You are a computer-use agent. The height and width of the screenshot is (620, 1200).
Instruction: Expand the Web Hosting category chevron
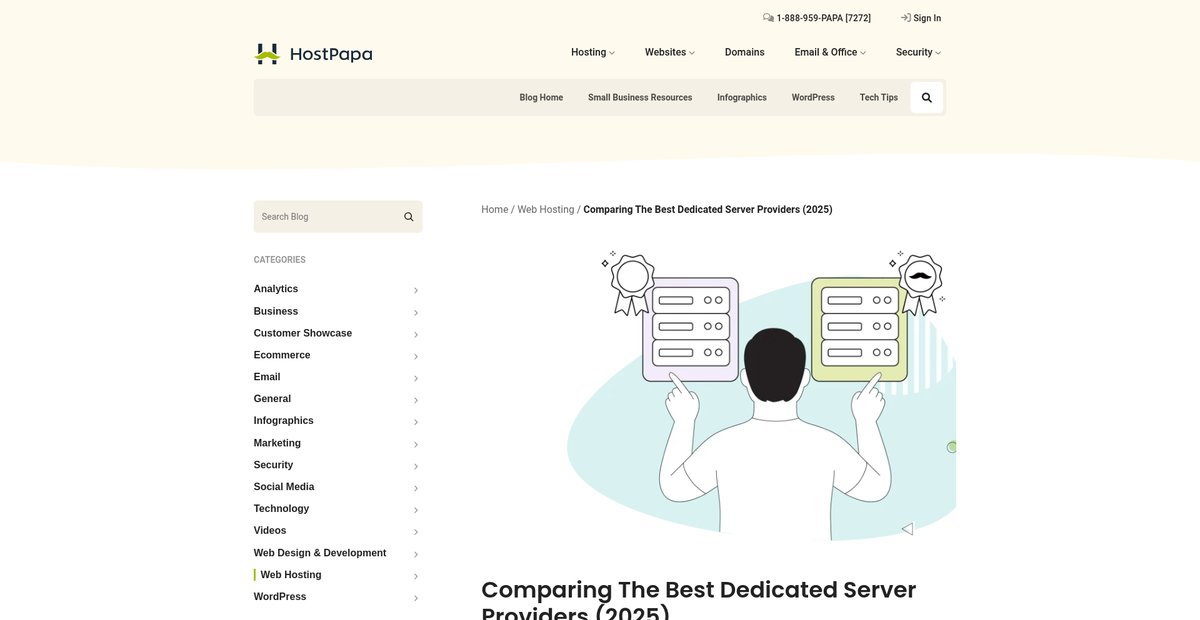point(416,576)
